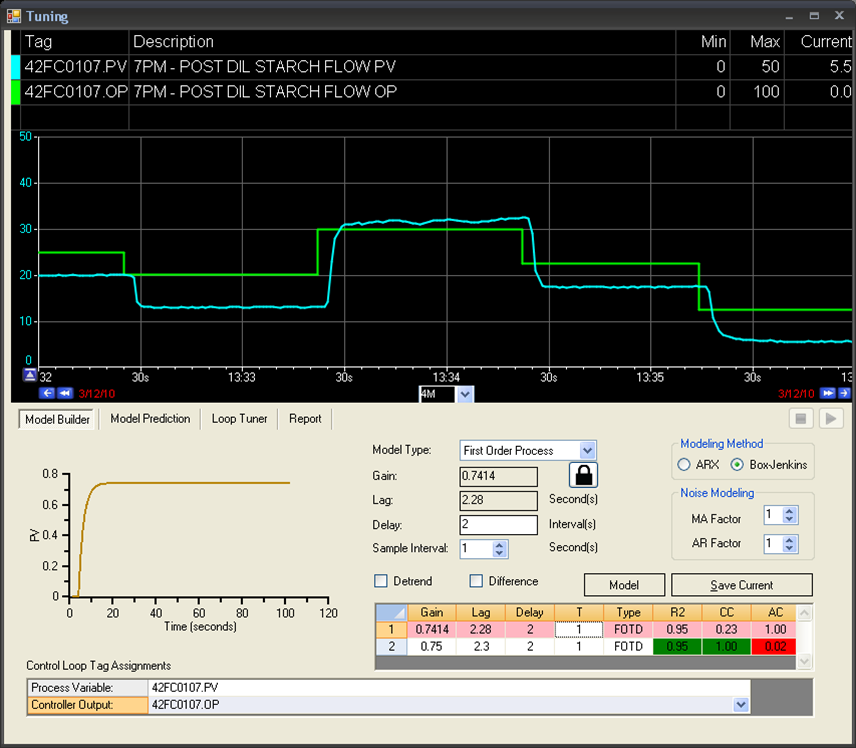This screenshot has width=856, height=748.
Task: Click the right arrow trend scroll button
Action: coord(844,393)
